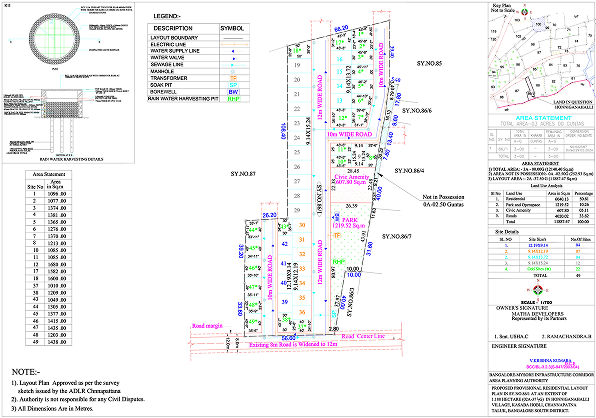Click the north compass above the SCALE text
Image resolution: width=596 pixels, height=418 pixels.
coord(537,290)
